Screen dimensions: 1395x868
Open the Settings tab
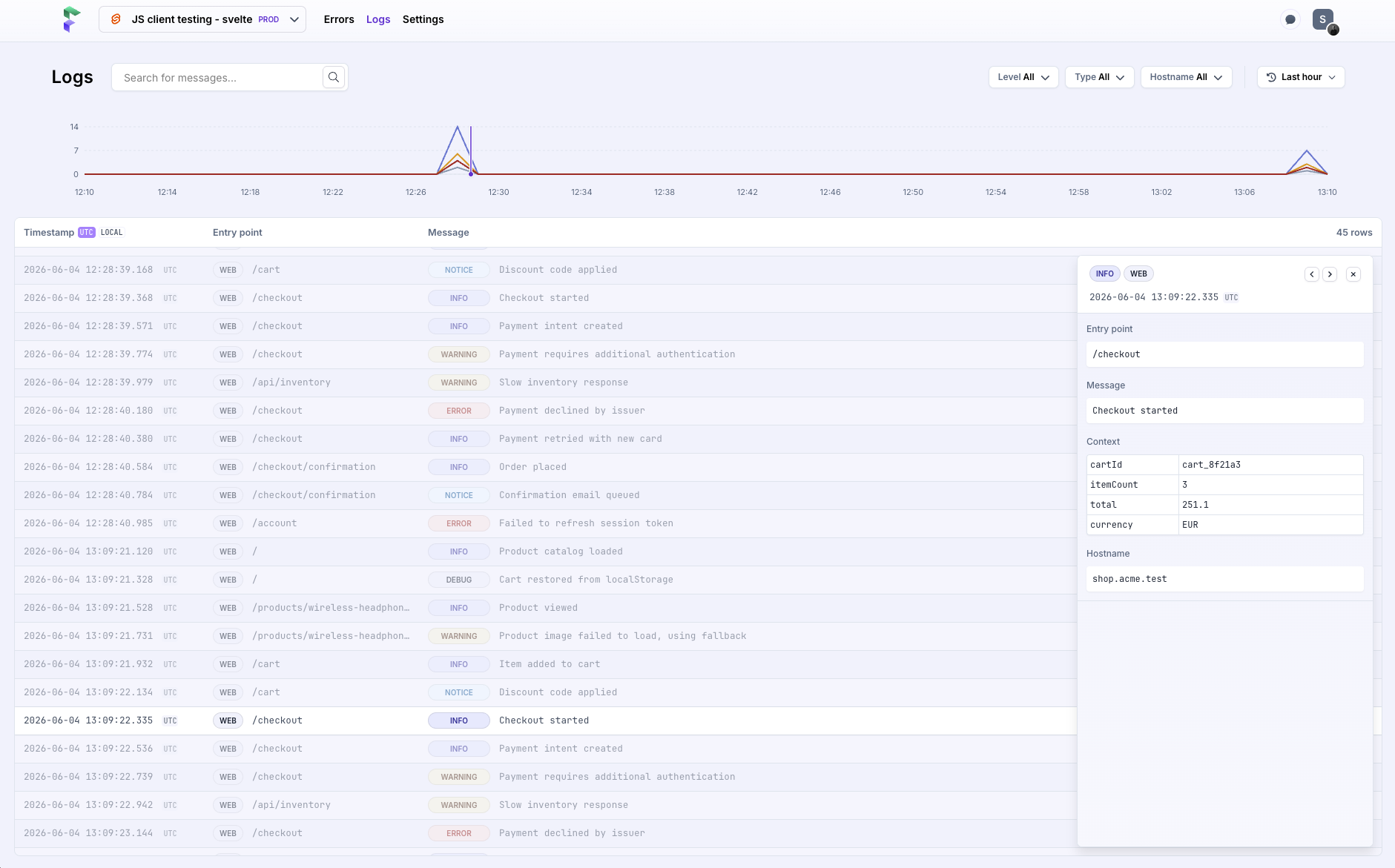click(x=423, y=19)
